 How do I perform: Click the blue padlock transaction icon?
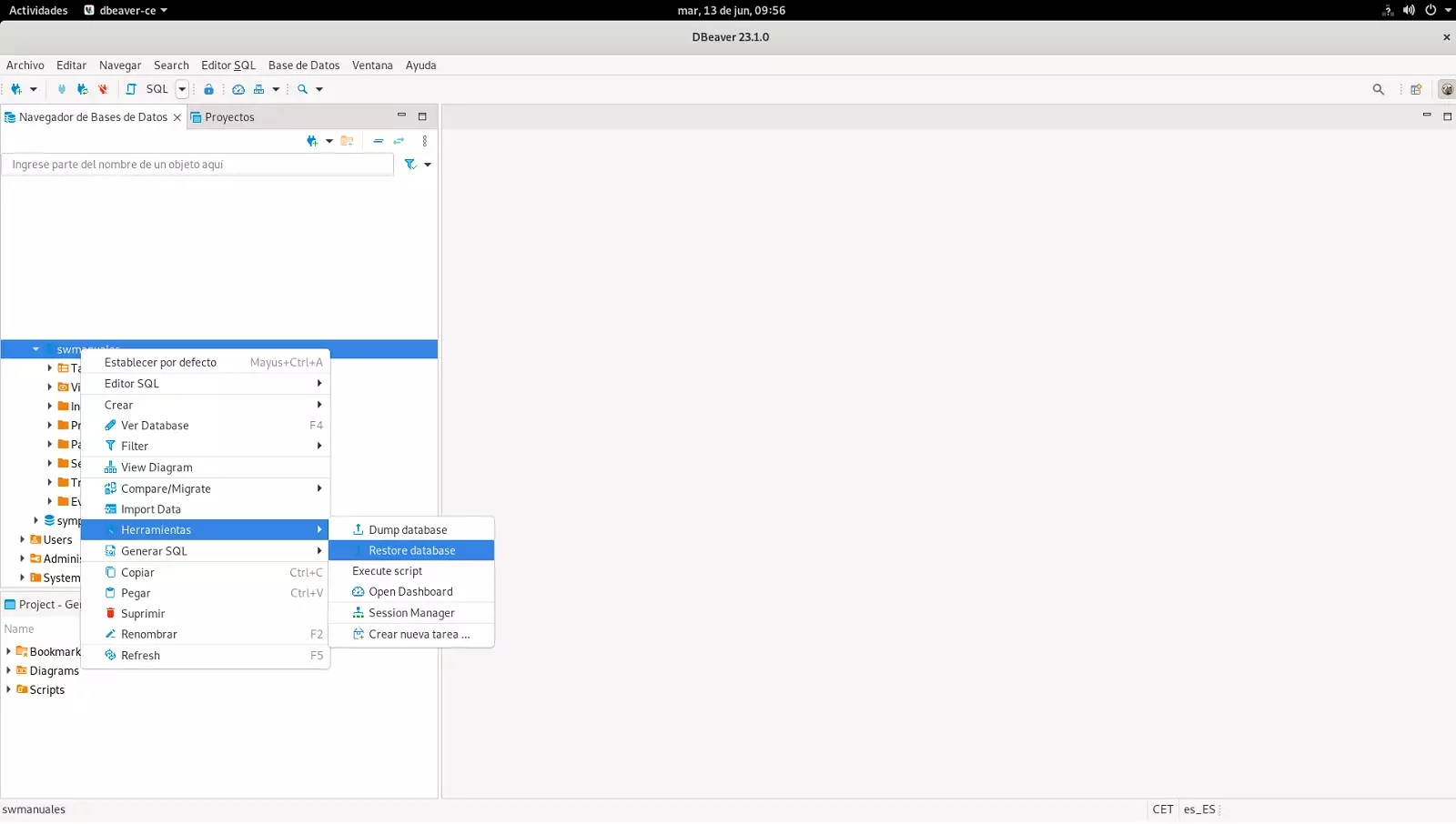pos(208,89)
